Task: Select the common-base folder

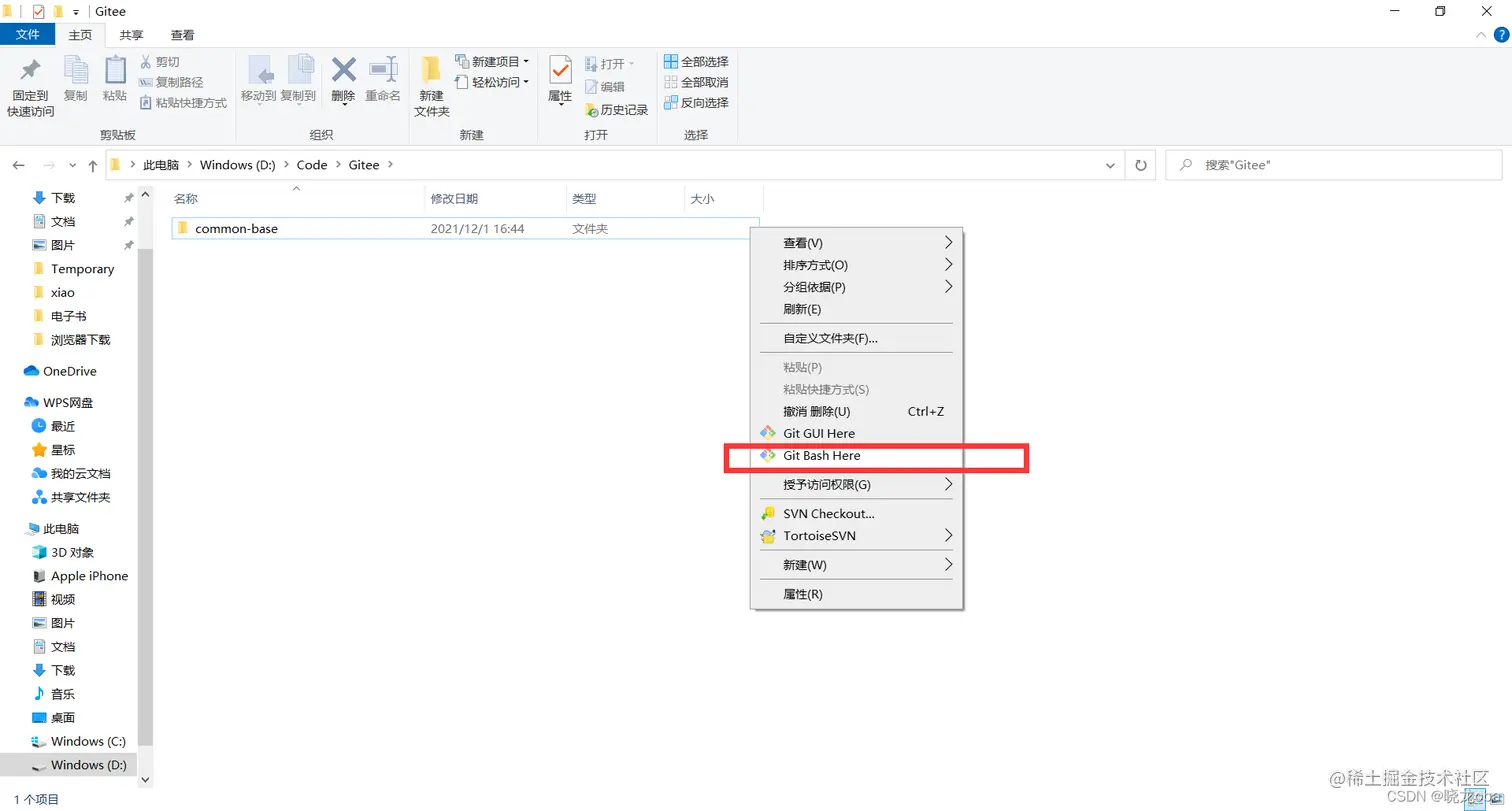Action: pos(465,228)
